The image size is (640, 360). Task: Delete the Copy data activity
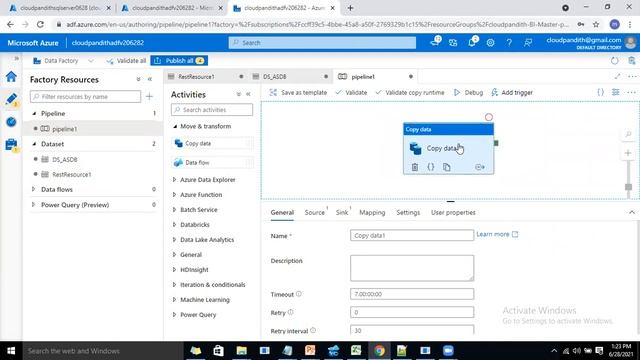point(415,167)
